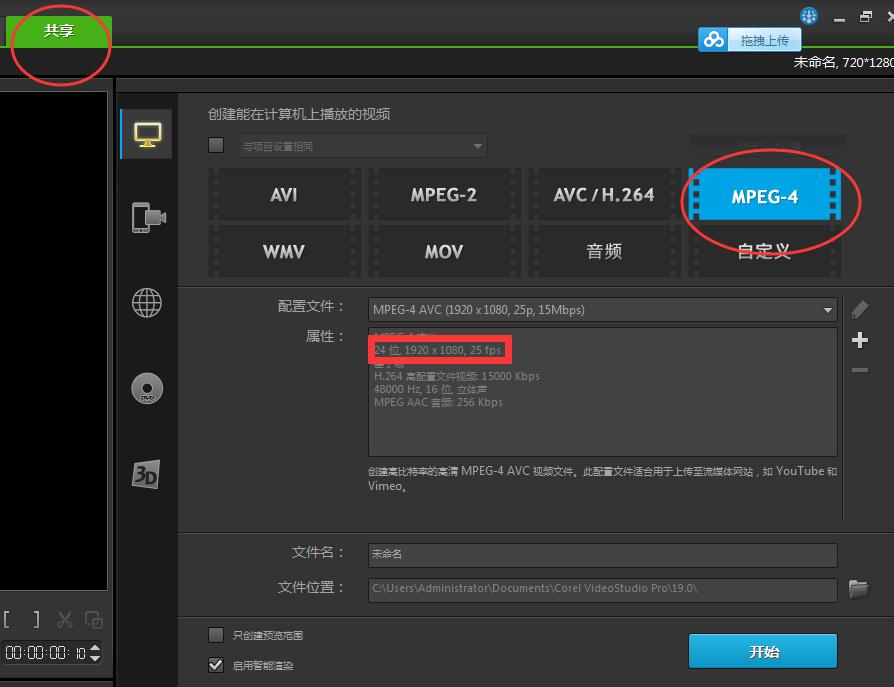Click the cloud icon next to 拖拽上传
Screen dimensions: 894x687
click(713, 40)
